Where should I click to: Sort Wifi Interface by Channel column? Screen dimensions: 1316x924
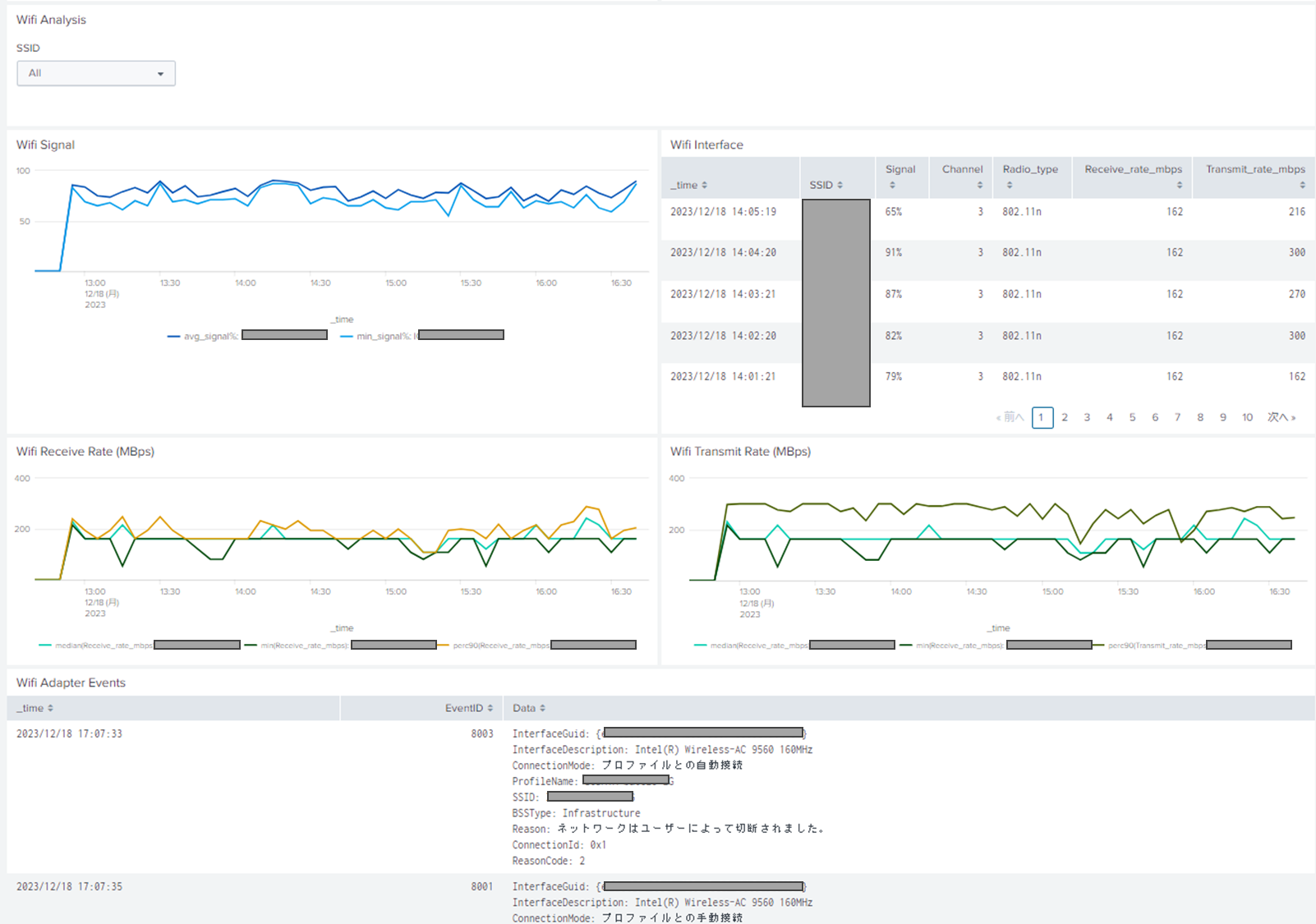[961, 177]
